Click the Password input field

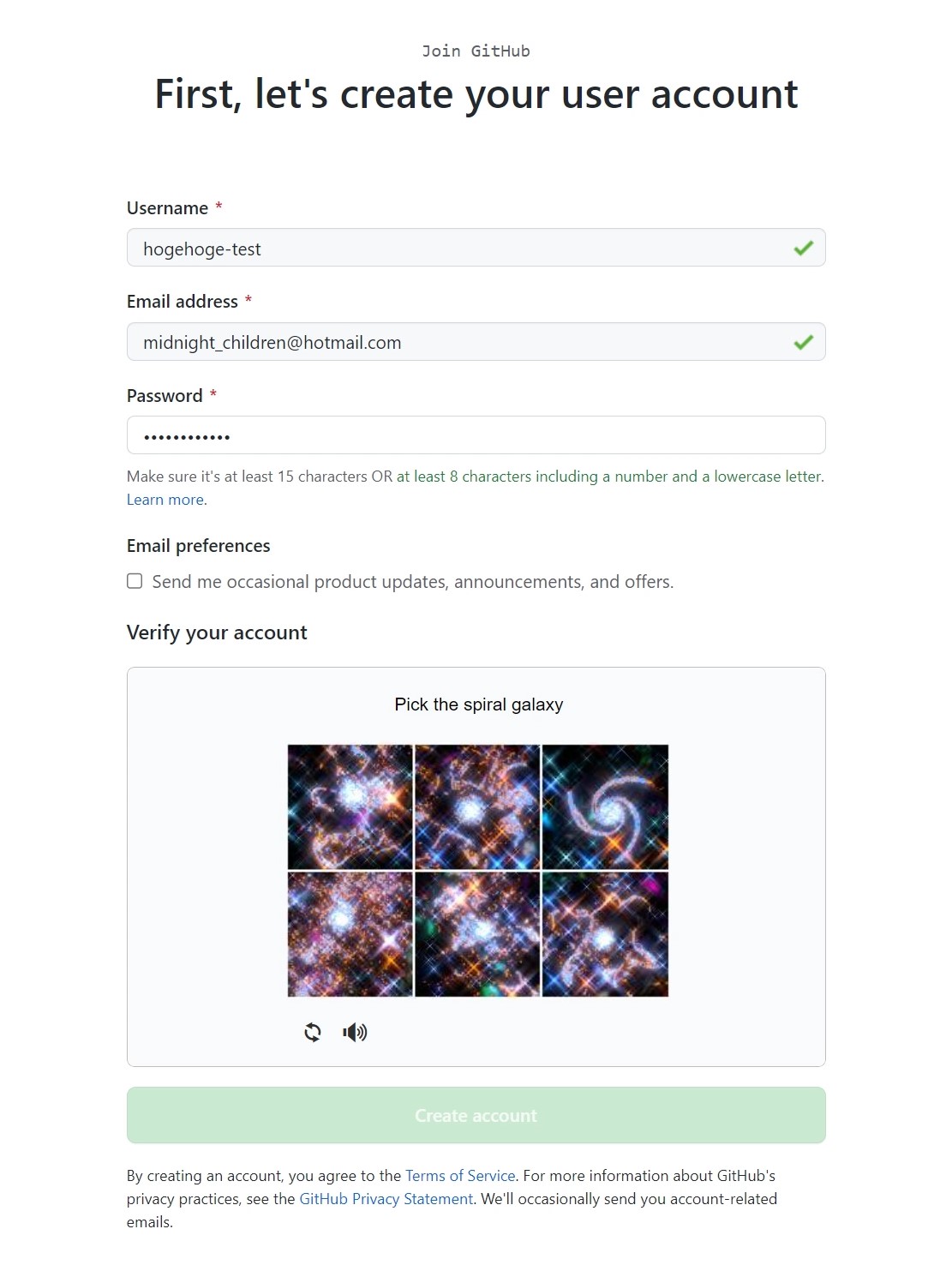(x=476, y=435)
